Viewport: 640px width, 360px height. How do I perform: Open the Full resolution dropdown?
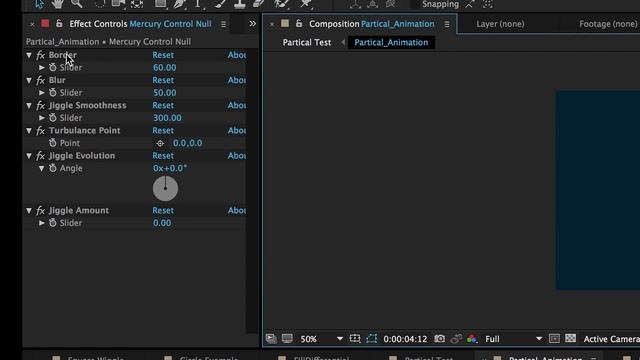coord(513,339)
